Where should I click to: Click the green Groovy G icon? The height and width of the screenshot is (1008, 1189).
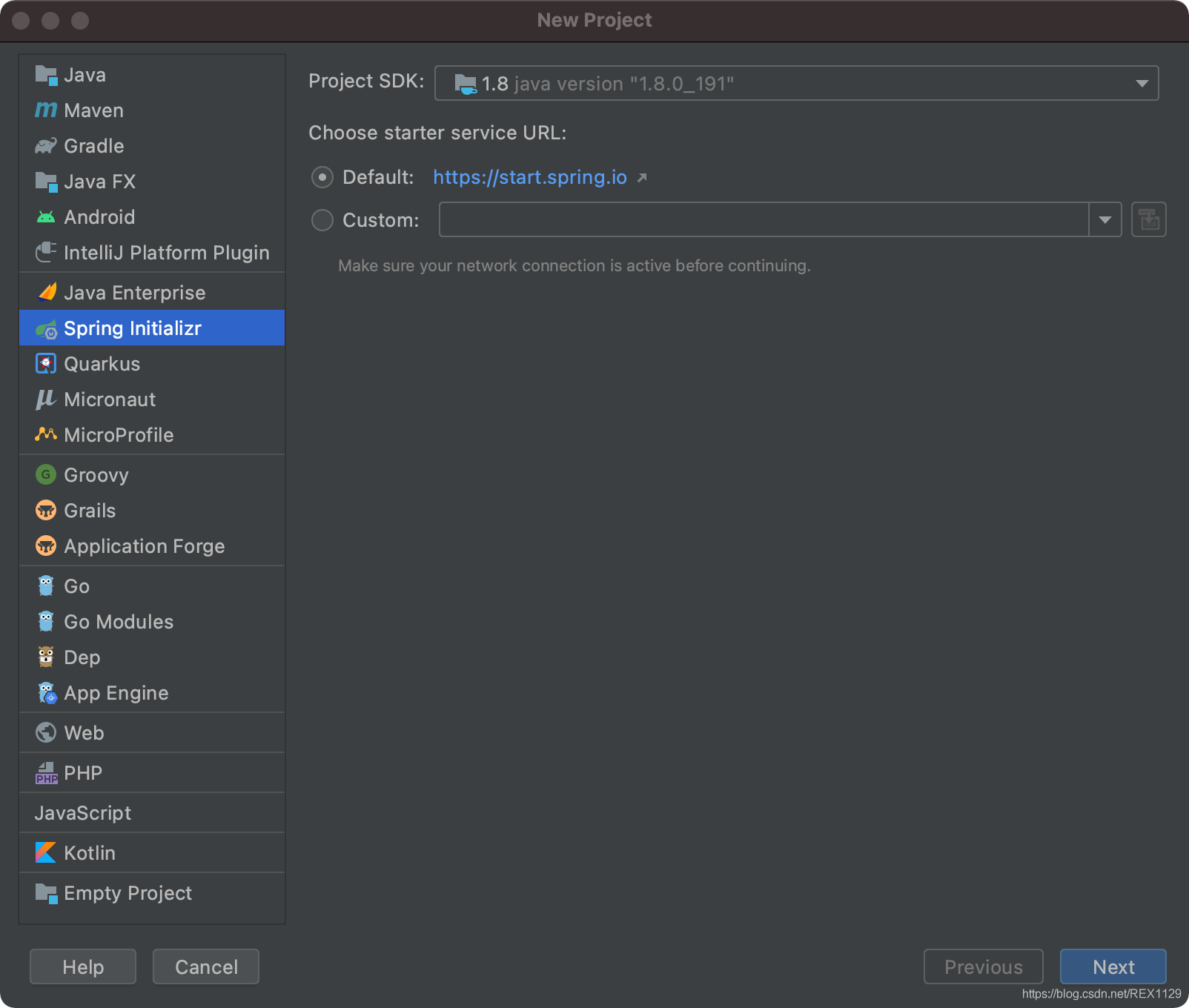click(x=46, y=474)
